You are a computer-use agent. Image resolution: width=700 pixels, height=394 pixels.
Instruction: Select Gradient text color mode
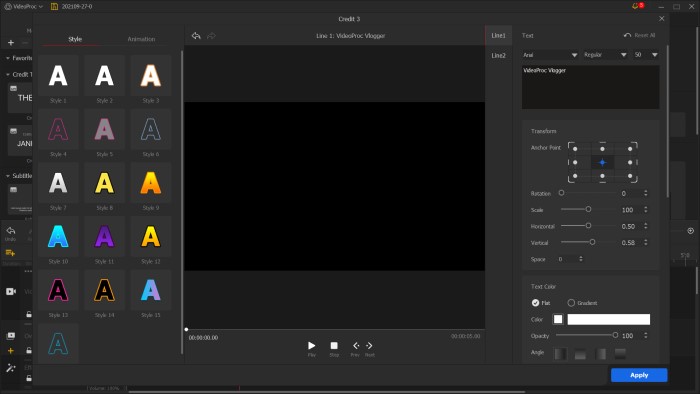click(x=571, y=303)
